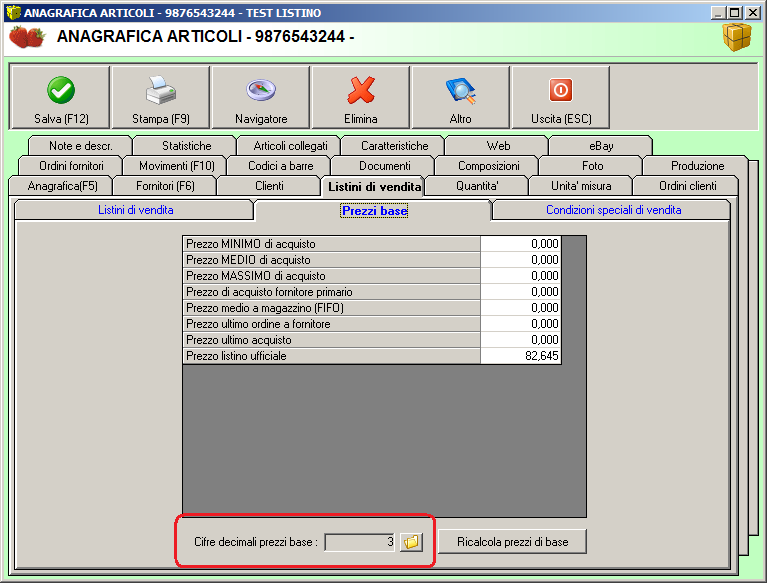Image resolution: width=767 pixels, height=583 pixels.
Task: Go to the Anagrafica(F5) tab
Action: pyautogui.click(x=62, y=186)
